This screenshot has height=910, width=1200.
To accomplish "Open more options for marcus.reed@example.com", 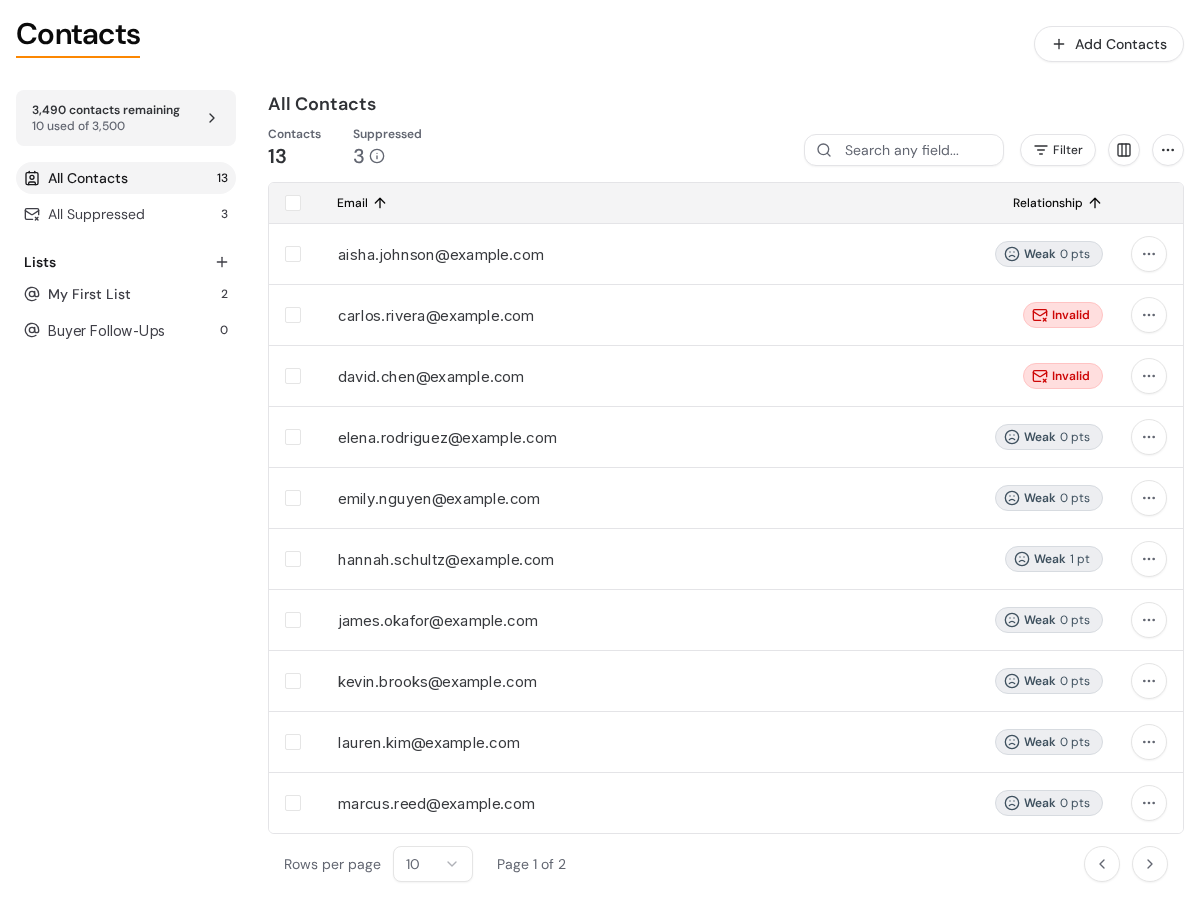I will (x=1149, y=803).
